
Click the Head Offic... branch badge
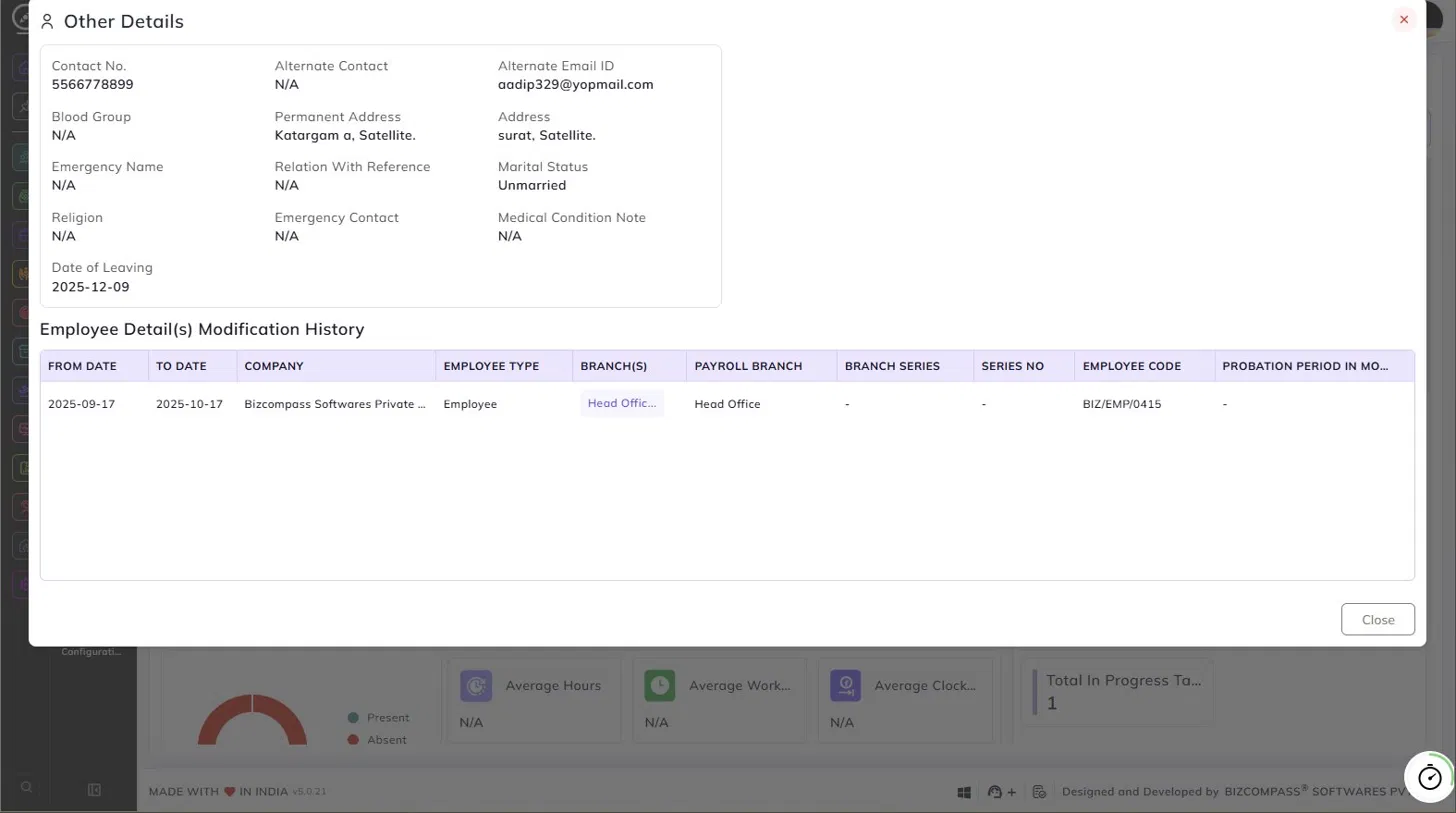click(622, 403)
